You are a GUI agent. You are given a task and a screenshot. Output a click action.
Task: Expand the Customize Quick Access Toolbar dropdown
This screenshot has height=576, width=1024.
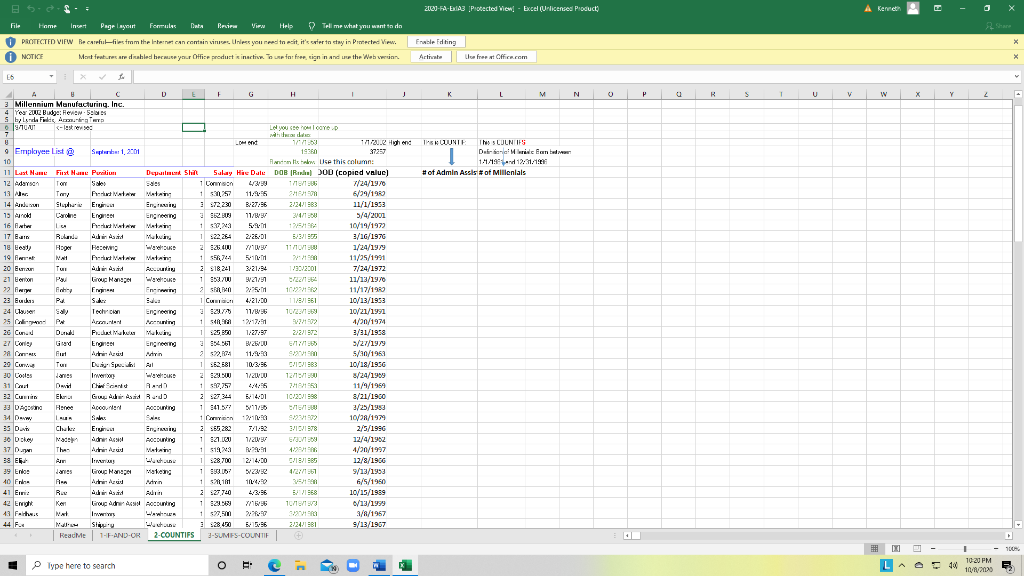pyautogui.click(x=86, y=7)
